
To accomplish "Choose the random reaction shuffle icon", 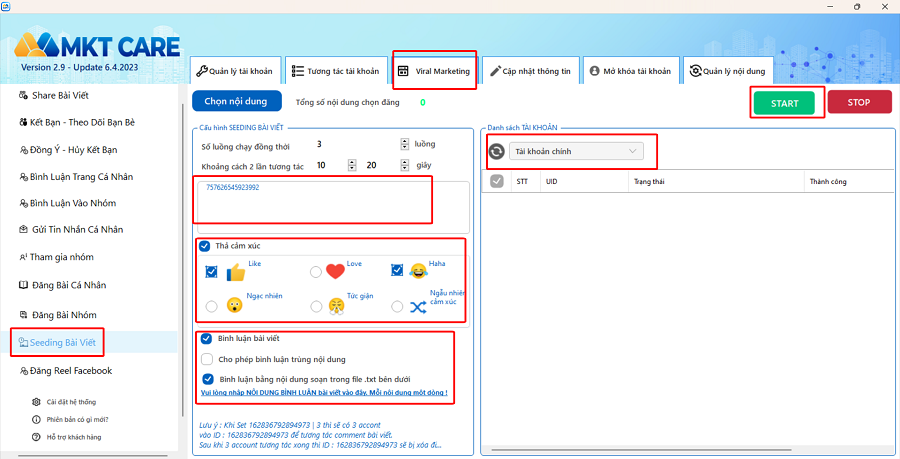I will [x=418, y=307].
